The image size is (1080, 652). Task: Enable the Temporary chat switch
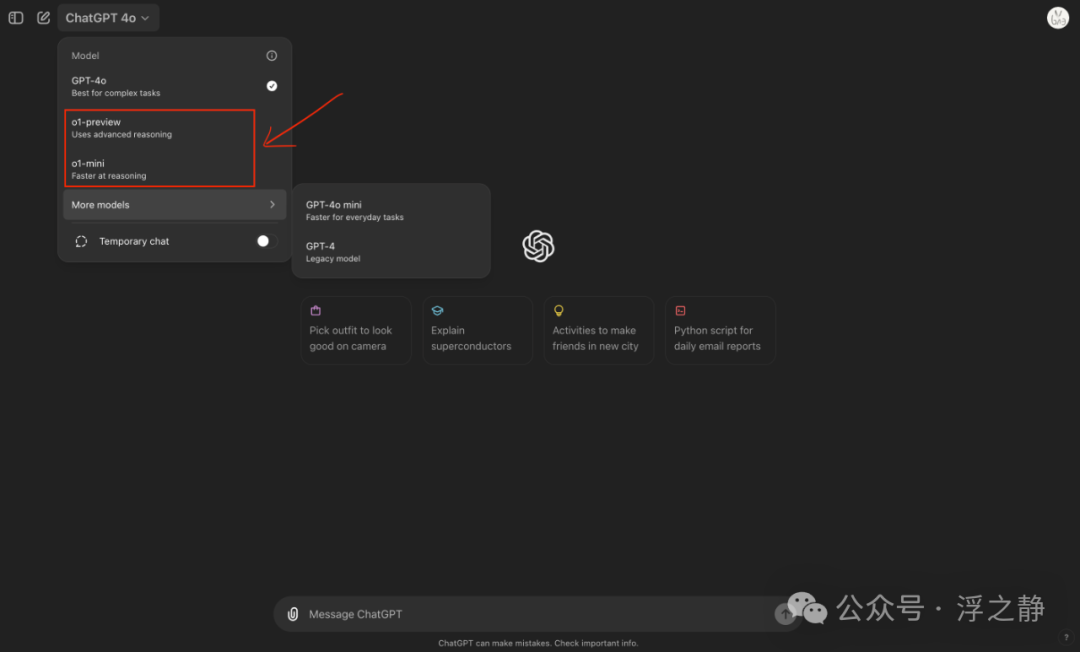(267, 241)
